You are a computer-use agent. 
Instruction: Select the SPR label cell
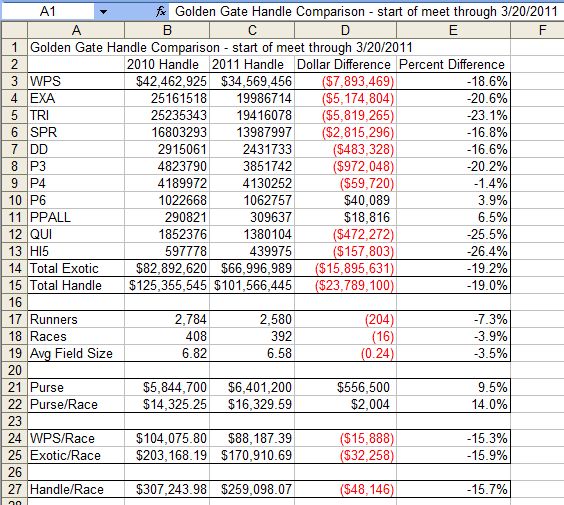coord(76,132)
